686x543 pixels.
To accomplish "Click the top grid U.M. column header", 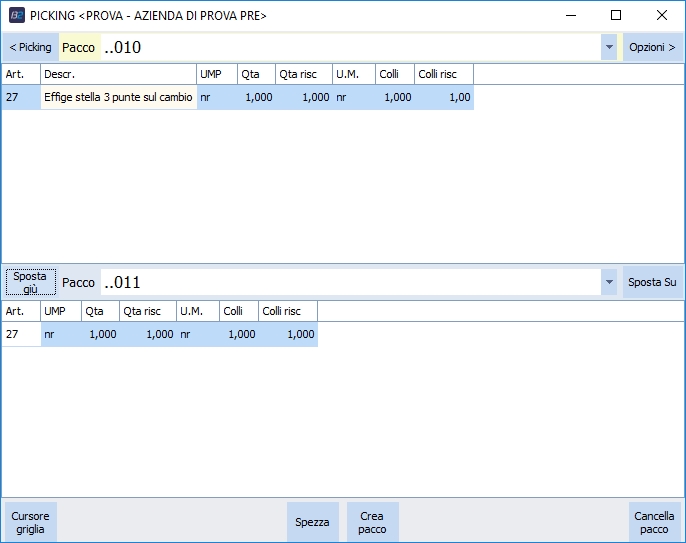I will coord(354,74).
